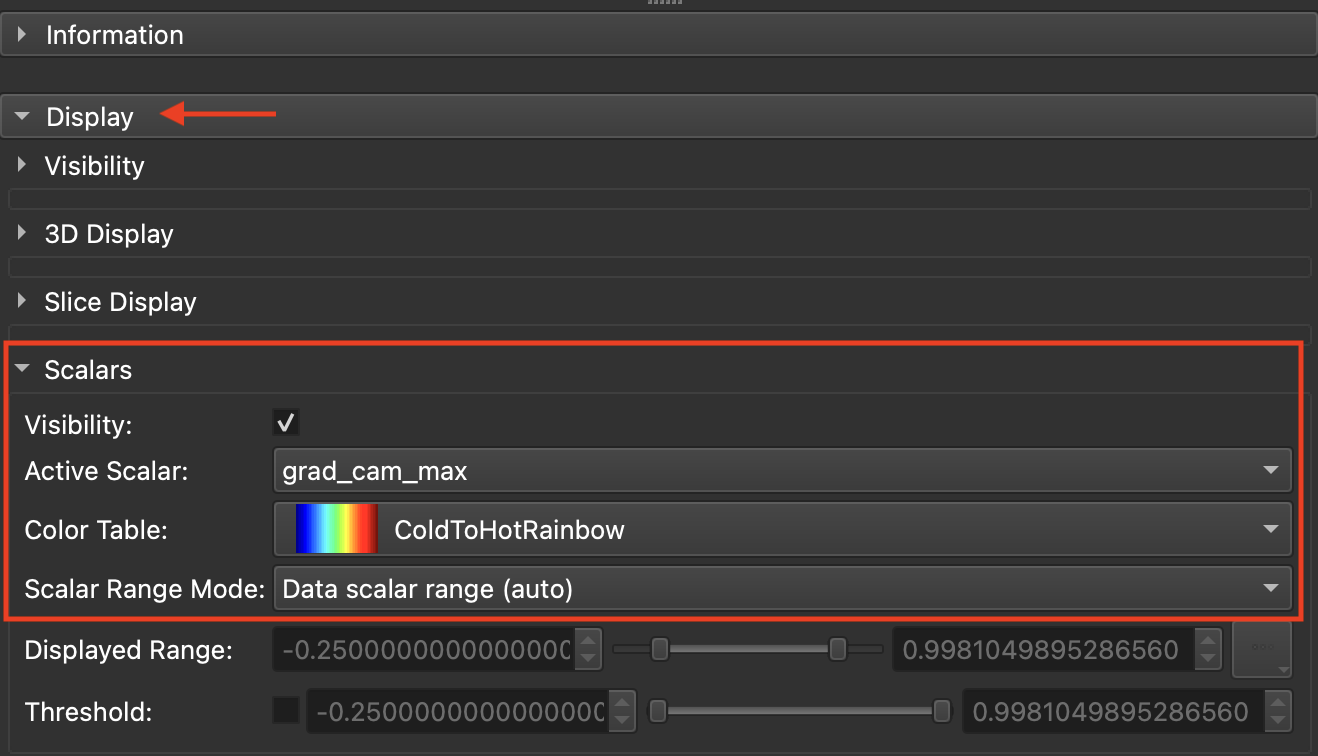Open the Active Scalar dropdown
Image resolution: width=1318 pixels, height=756 pixels.
(783, 470)
